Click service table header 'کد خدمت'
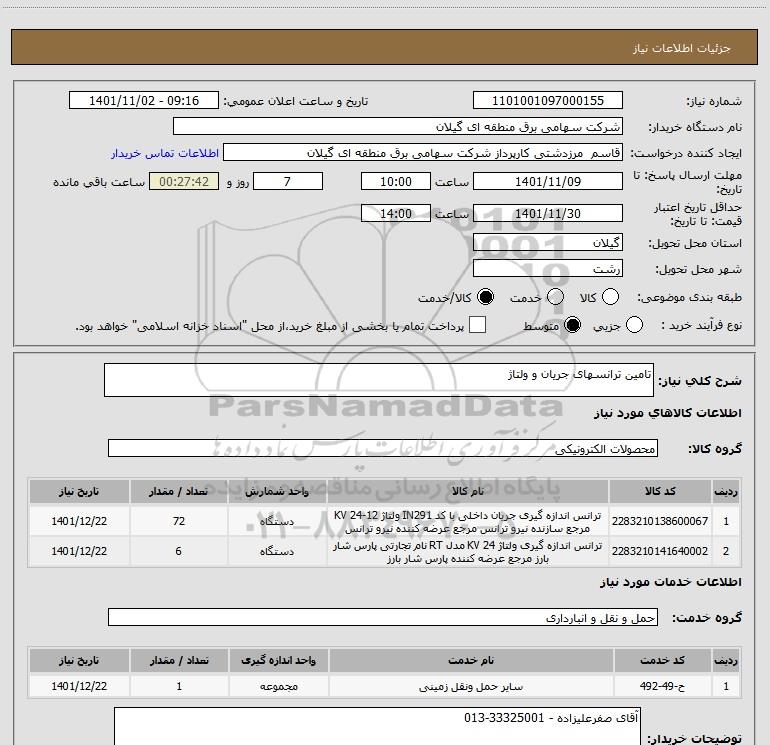The width and height of the screenshot is (770, 745). pyautogui.click(x=662, y=661)
